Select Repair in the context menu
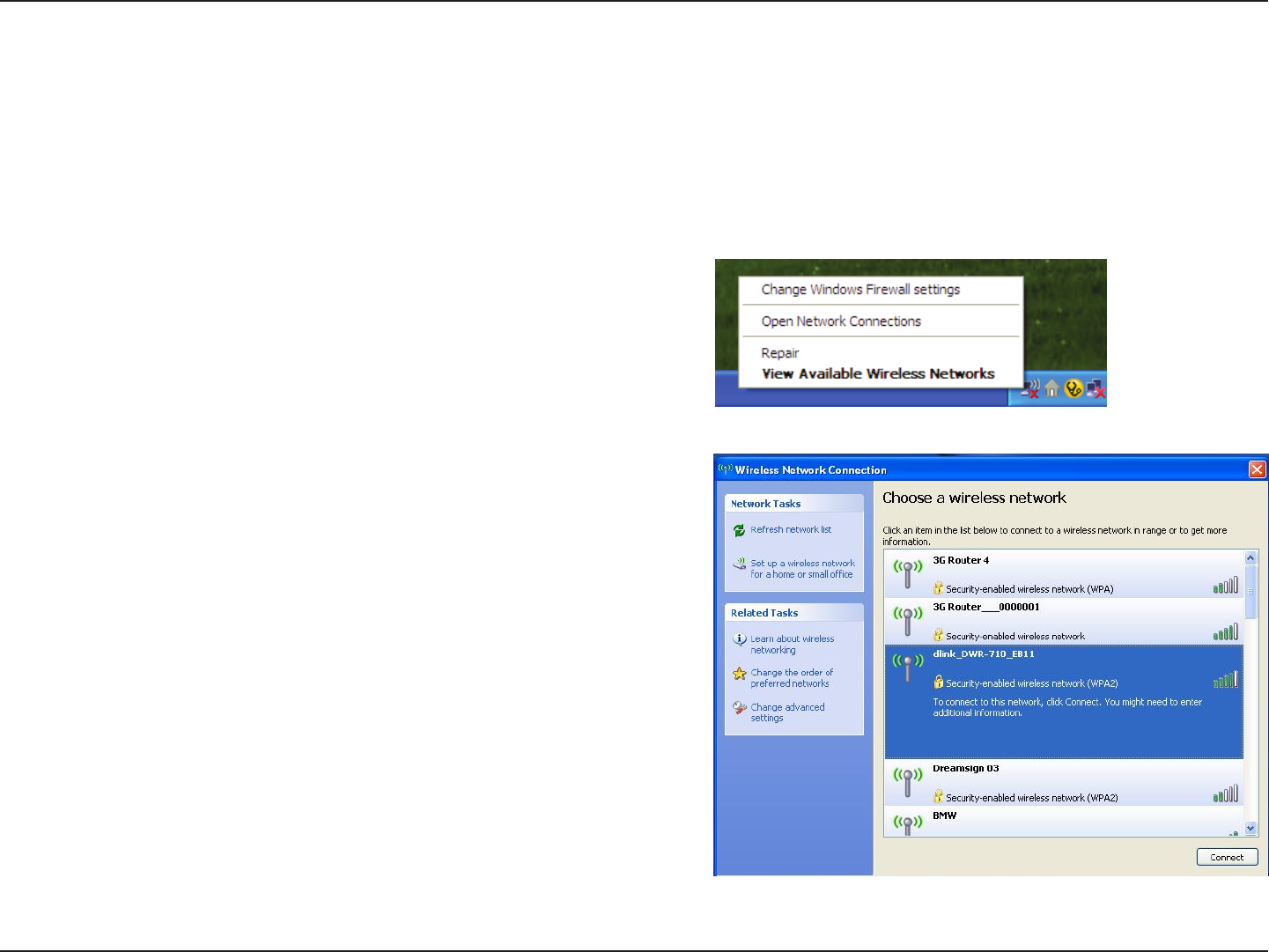 click(x=780, y=353)
